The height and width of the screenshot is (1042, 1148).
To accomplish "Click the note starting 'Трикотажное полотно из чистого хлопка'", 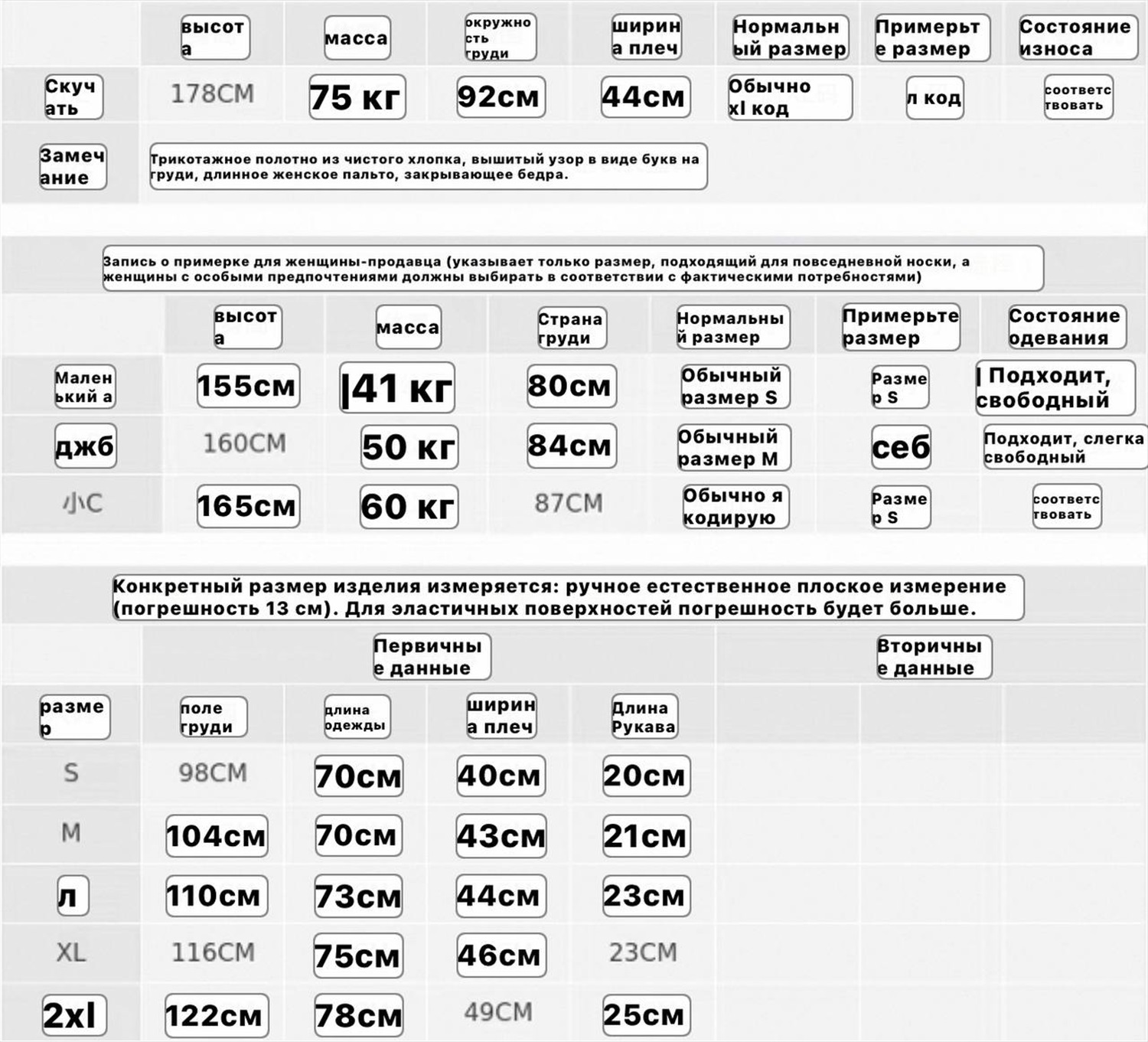I will [428, 166].
